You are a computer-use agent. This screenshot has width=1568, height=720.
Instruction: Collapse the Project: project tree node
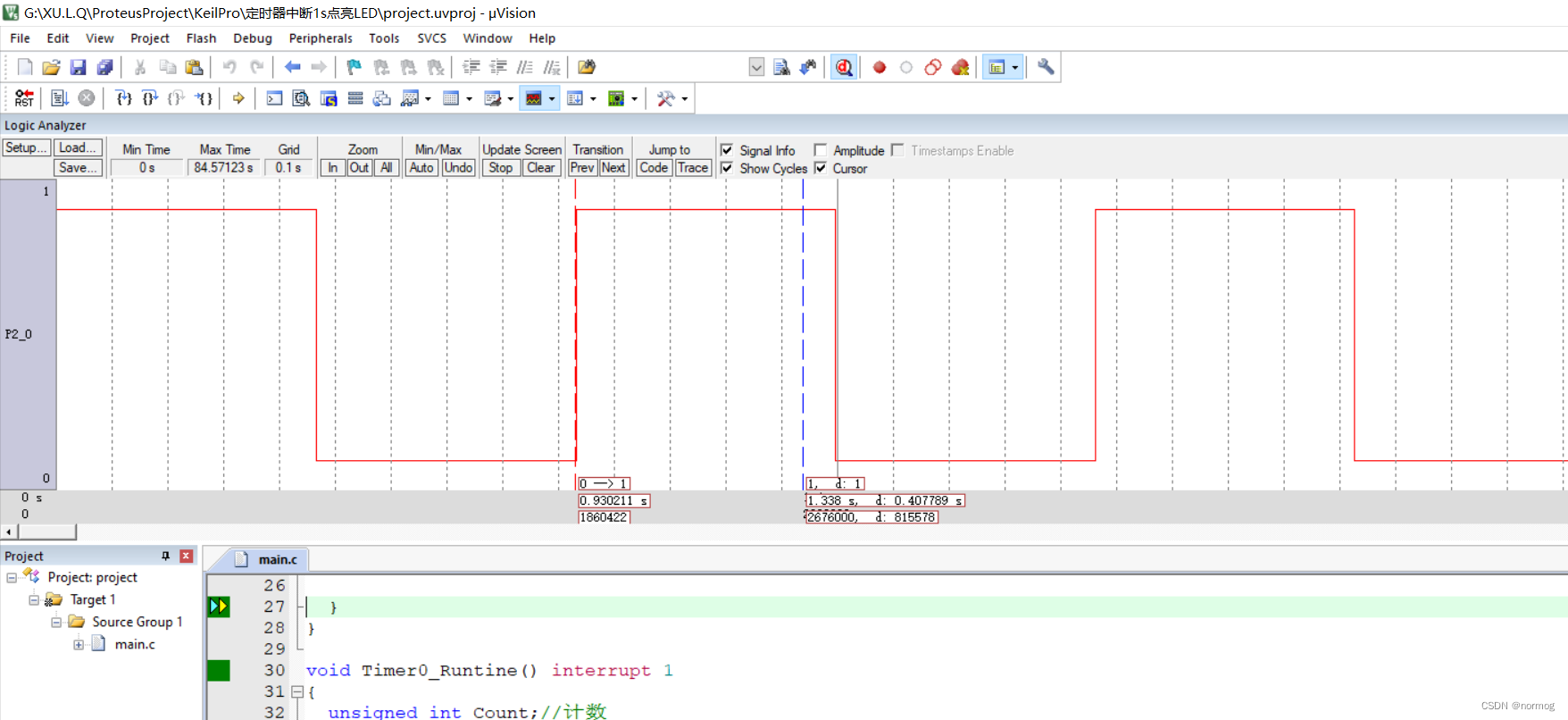pyautogui.click(x=12, y=578)
